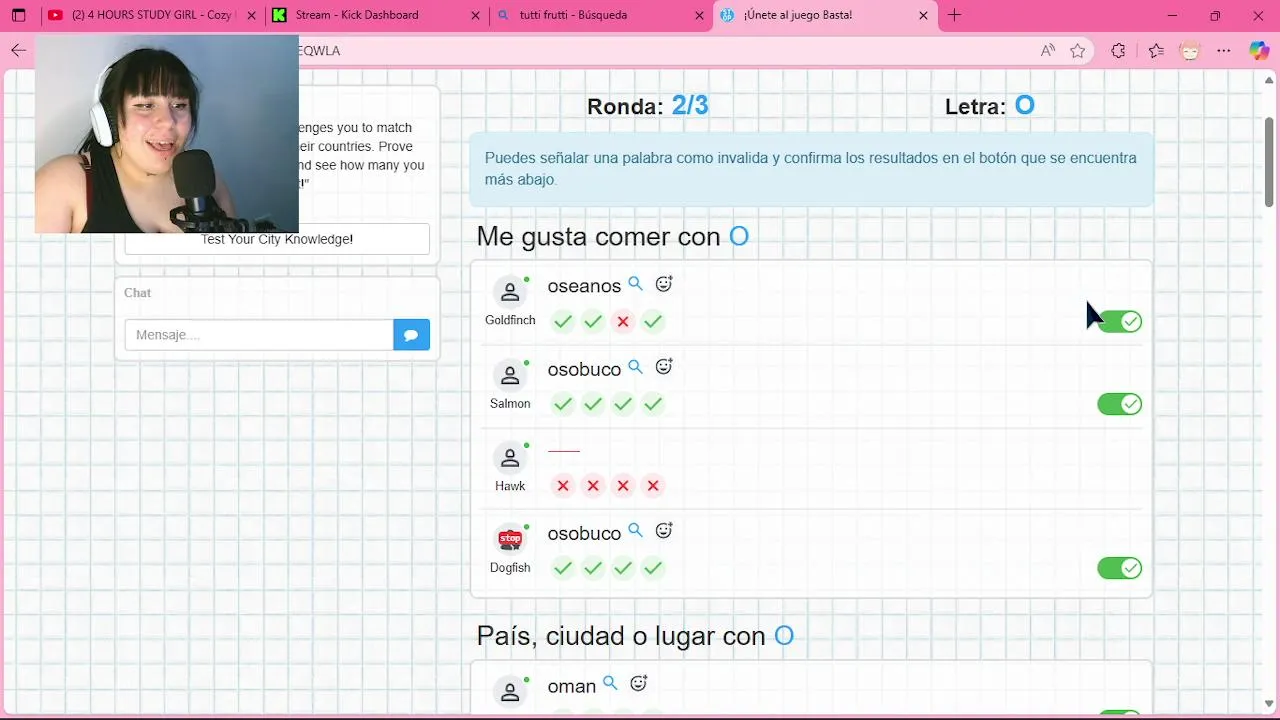Click the heading Me gusta comer con O
Viewport: 1280px width, 720px height.
(613, 236)
